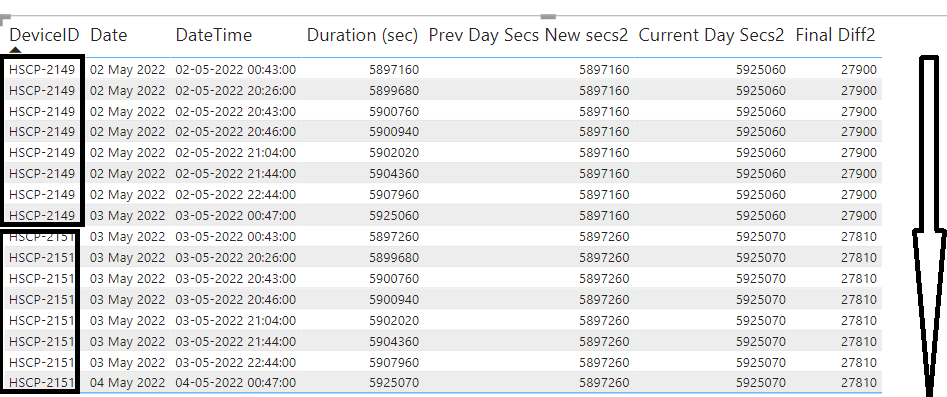This screenshot has width=947, height=397.
Task: Sort by the Duration (sec) column header
Action: click(362, 35)
